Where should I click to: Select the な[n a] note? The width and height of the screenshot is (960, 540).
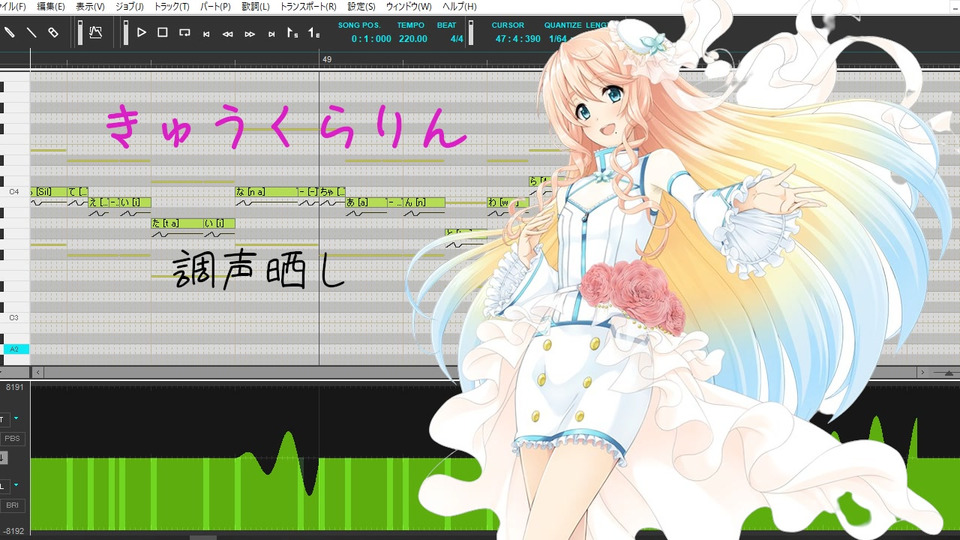click(x=266, y=192)
